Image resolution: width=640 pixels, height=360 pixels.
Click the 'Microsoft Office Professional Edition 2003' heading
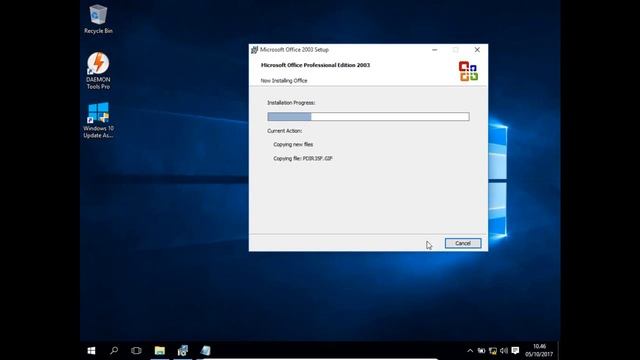pyautogui.click(x=315, y=65)
